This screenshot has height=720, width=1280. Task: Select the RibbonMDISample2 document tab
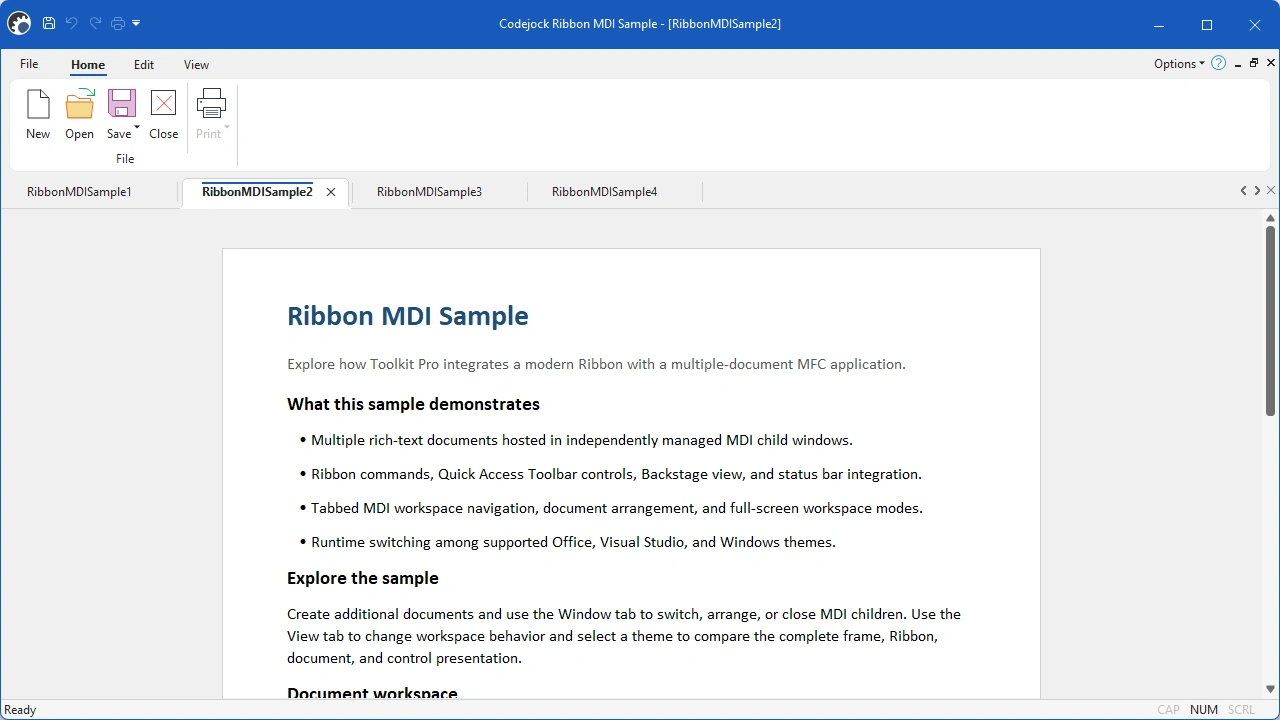pyautogui.click(x=257, y=192)
